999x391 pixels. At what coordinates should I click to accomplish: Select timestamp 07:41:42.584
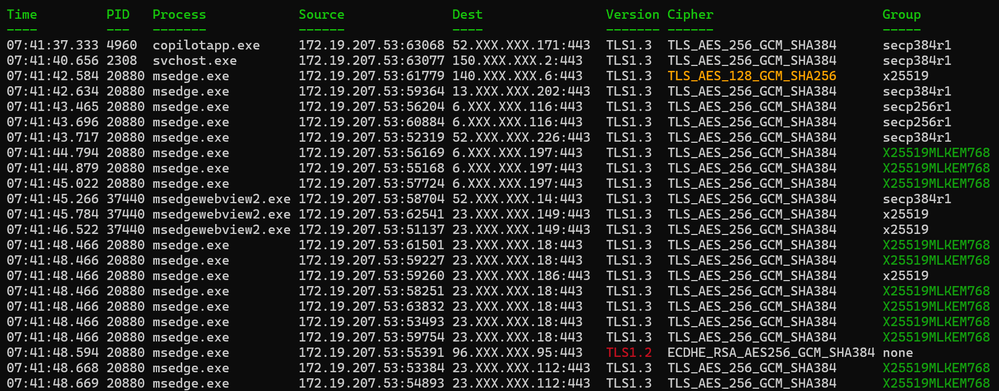[53, 76]
